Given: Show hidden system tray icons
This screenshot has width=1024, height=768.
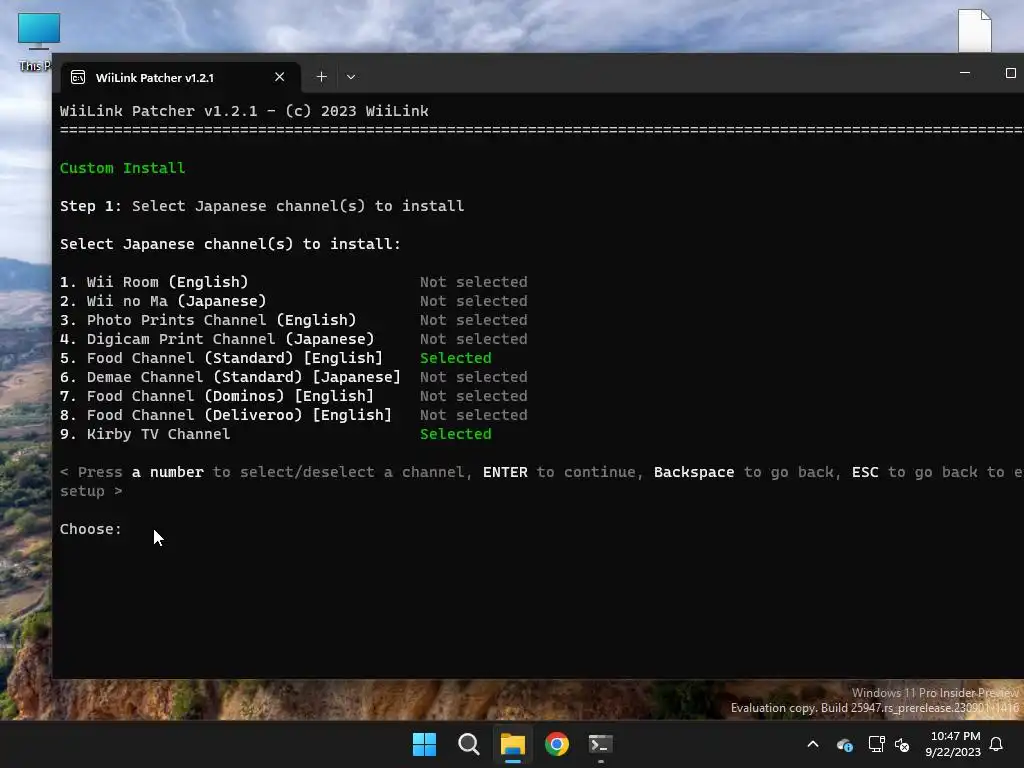Looking at the screenshot, I should tap(813, 744).
